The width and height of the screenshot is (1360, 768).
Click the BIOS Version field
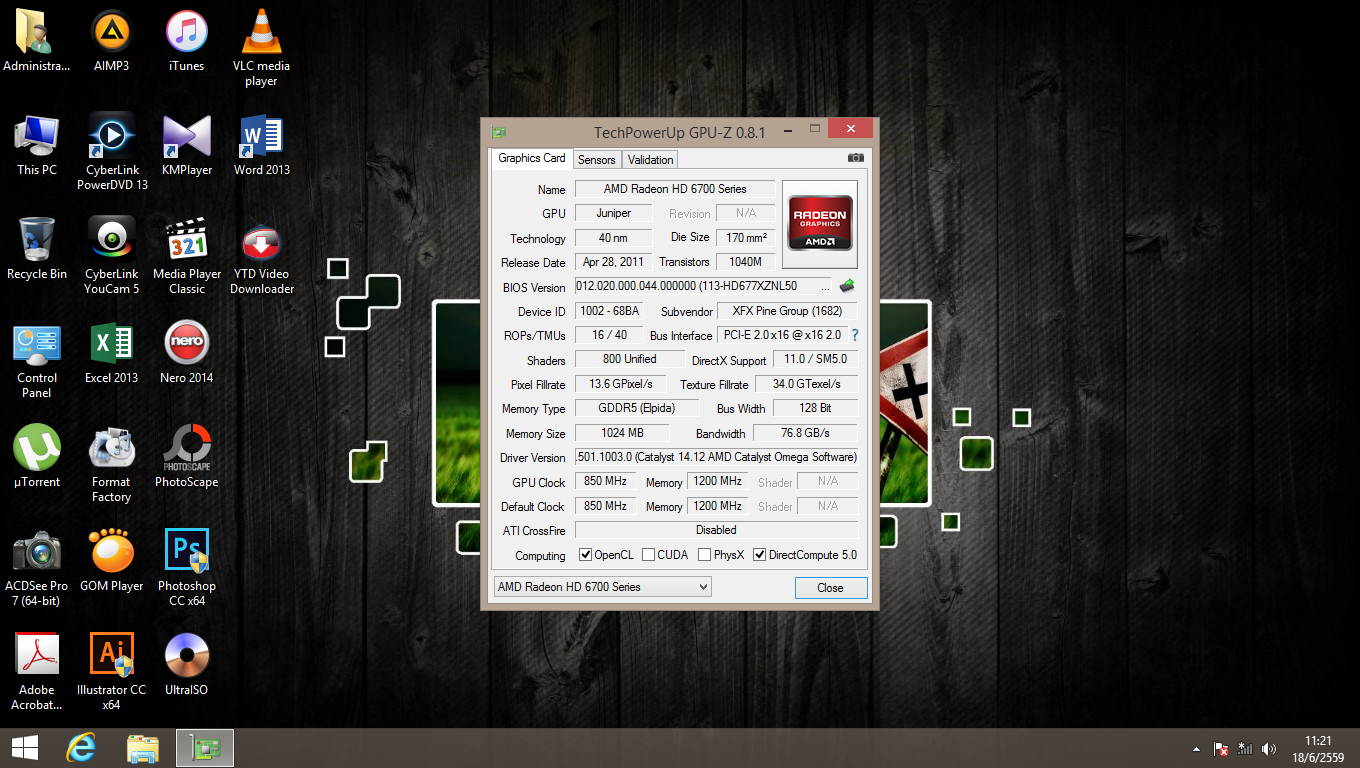[x=703, y=286]
